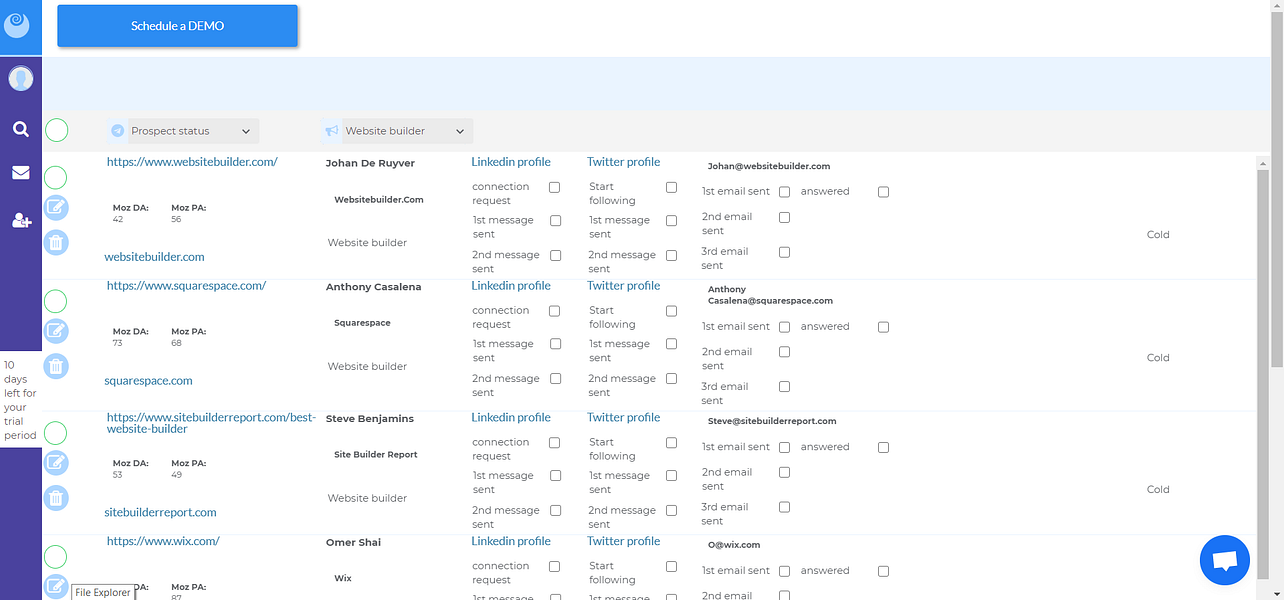Delete the squarespace.com prospect row

56,366
